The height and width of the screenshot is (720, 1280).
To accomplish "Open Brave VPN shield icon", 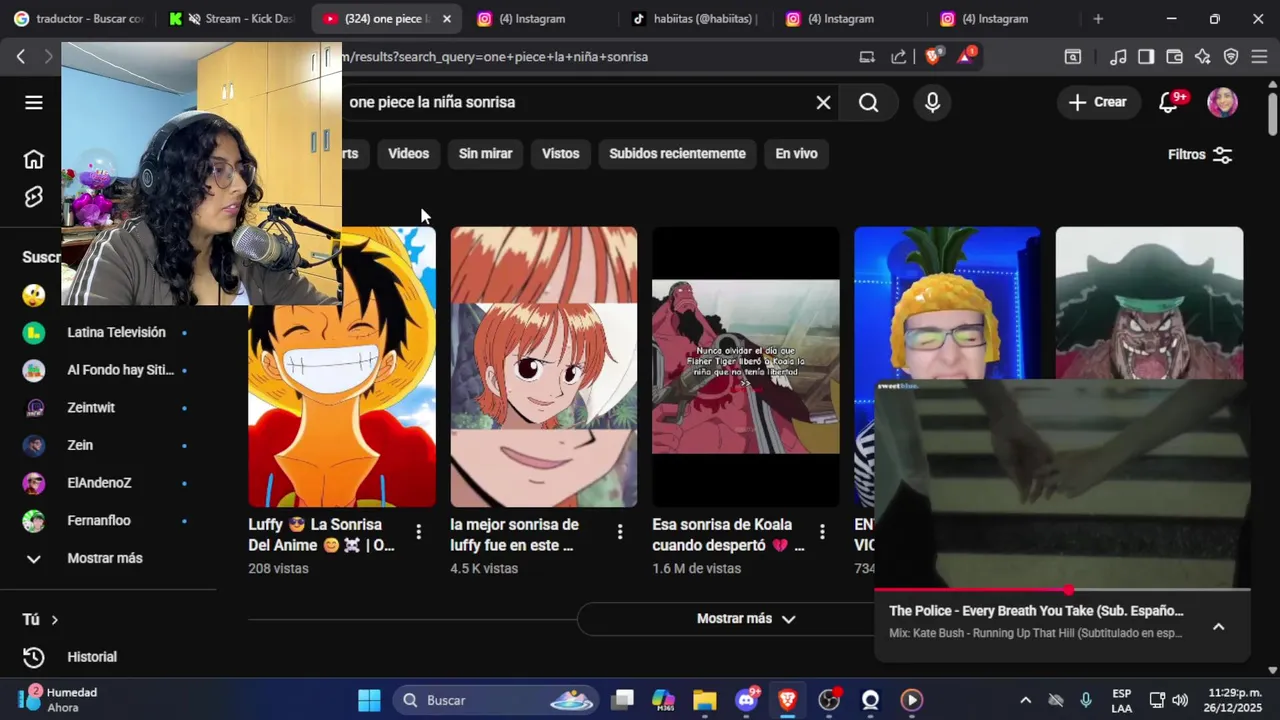I will (x=1231, y=57).
